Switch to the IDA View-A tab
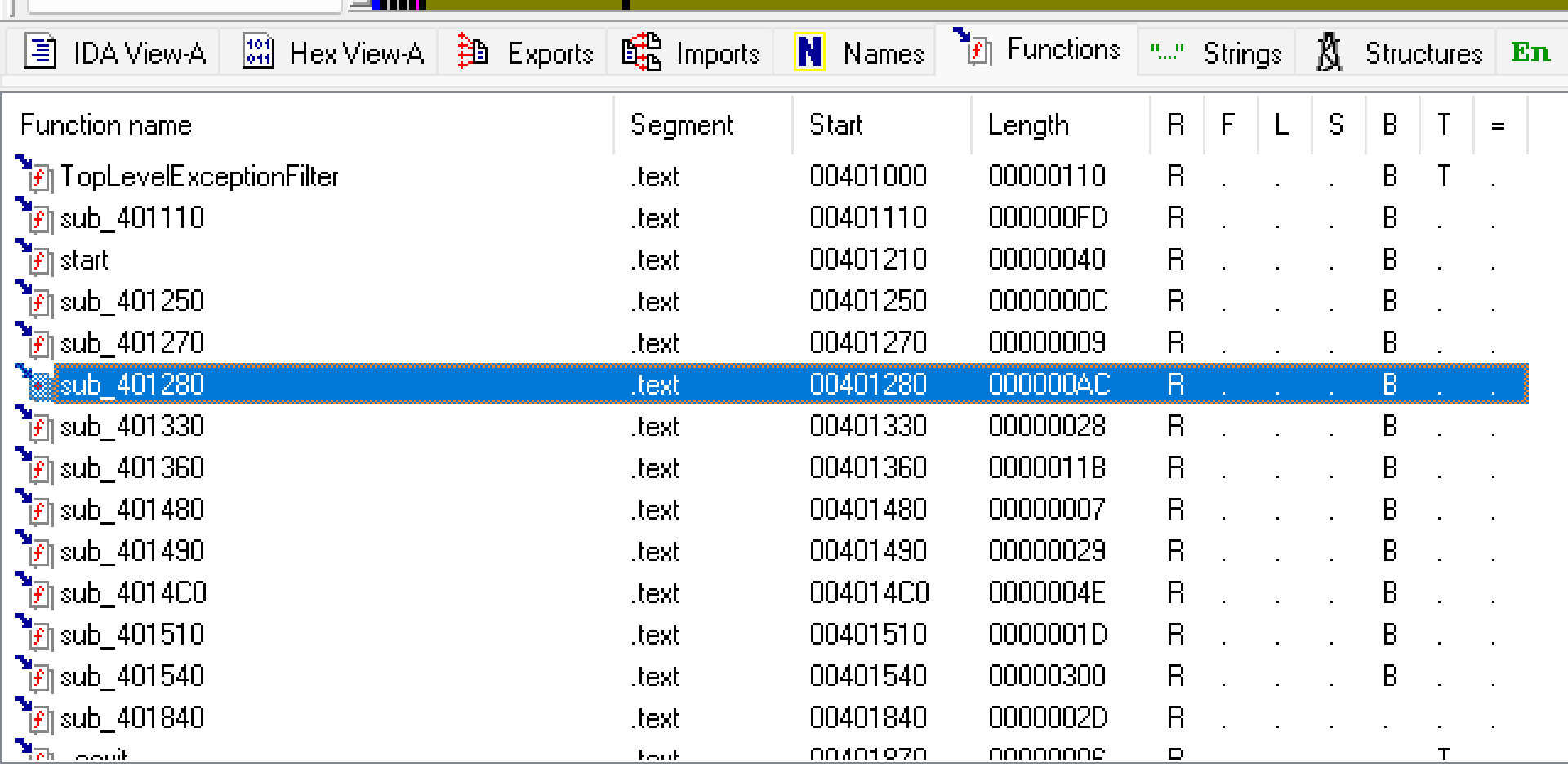1568x764 pixels. coord(115,53)
